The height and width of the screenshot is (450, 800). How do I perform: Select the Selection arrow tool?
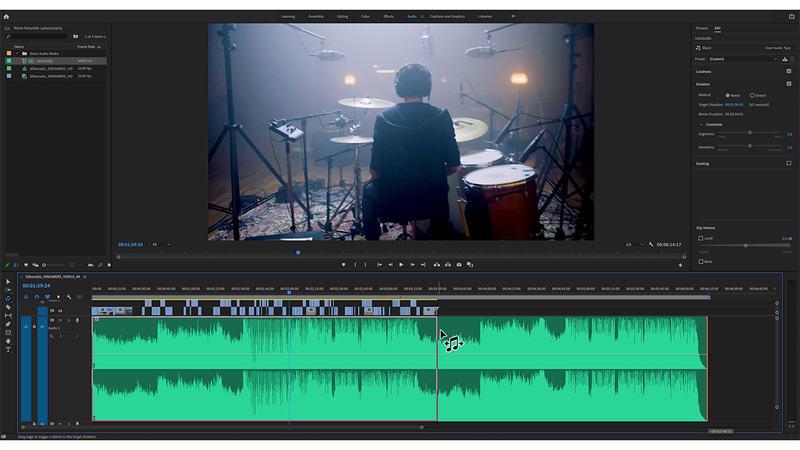tap(8, 282)
